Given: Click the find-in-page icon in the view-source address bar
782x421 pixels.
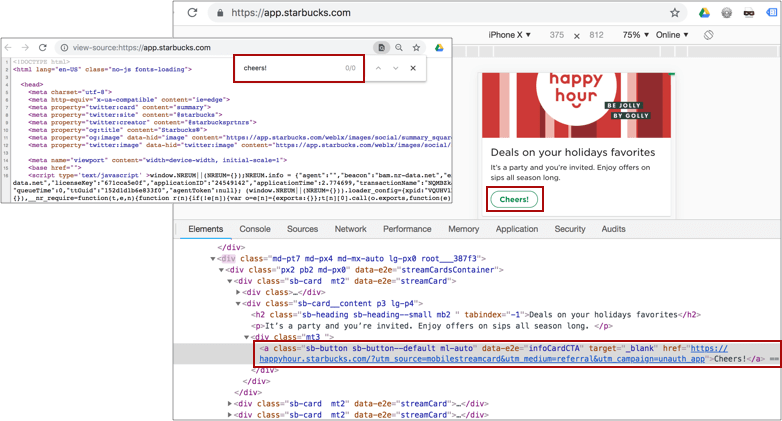Looking at the screenshot, I should (x=382, y=48).
